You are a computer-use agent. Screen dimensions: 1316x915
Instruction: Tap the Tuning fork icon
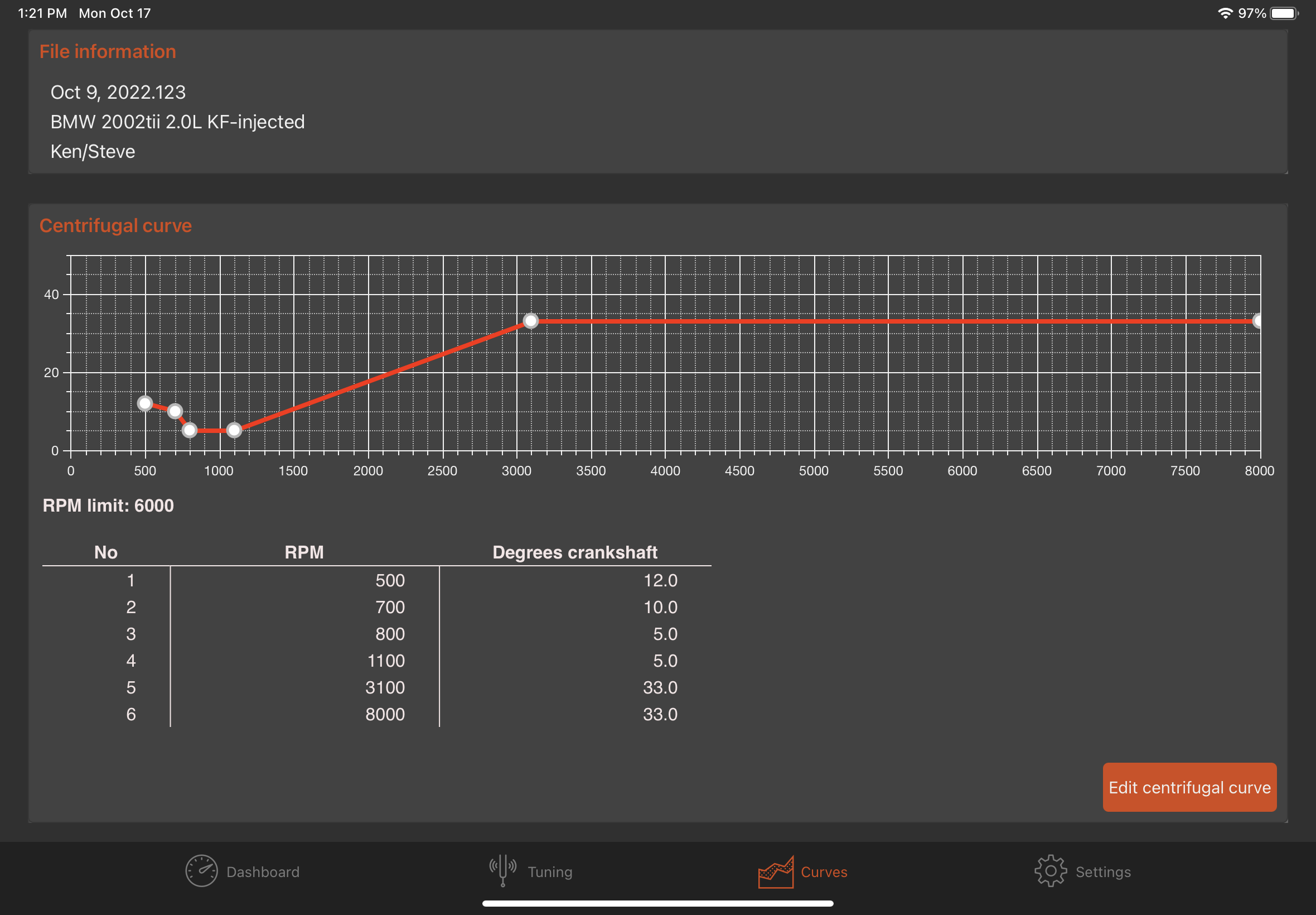pyautogui.click(x=502, y=870)
